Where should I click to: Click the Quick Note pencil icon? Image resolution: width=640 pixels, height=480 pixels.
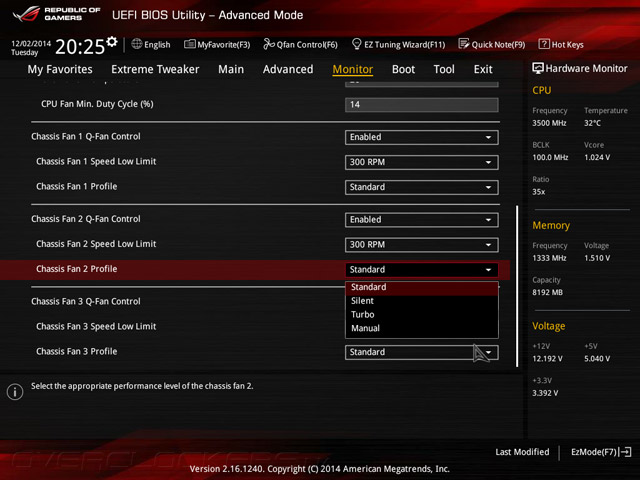463,44
